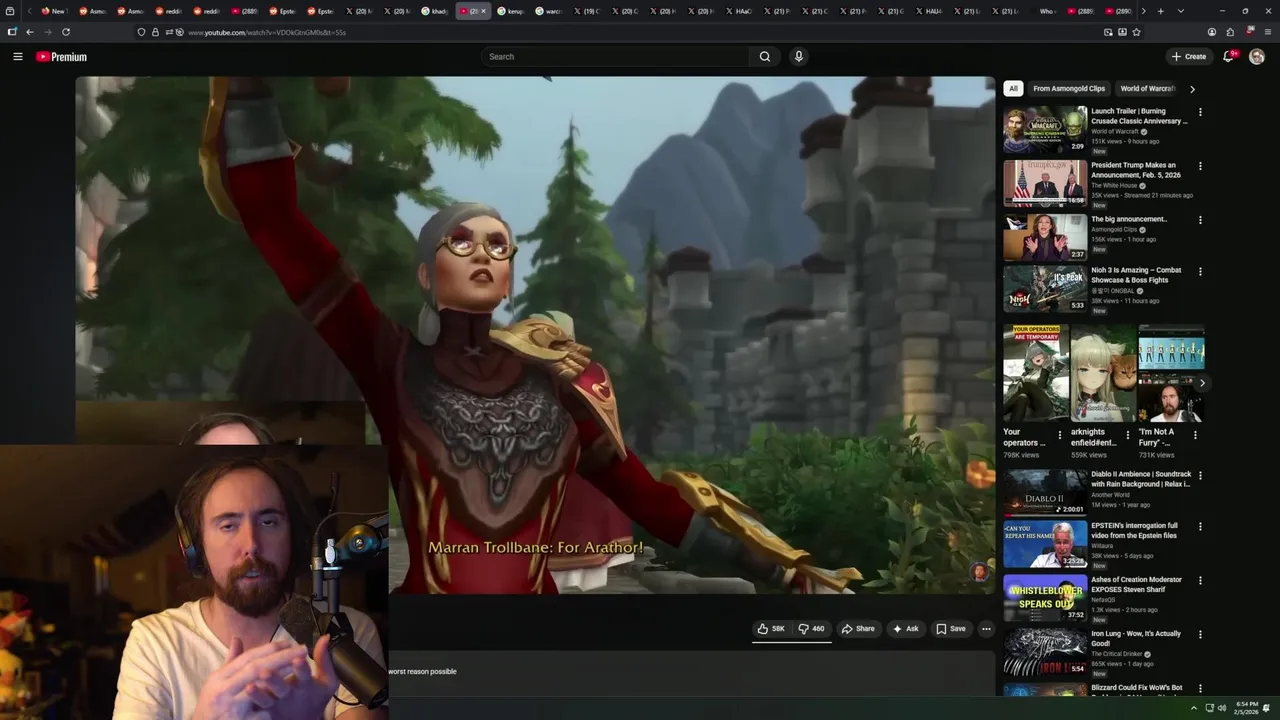Click the Share button
The width and height of the screenshot is (1280, 720).
pyautogui.click(x=858, y=629)
